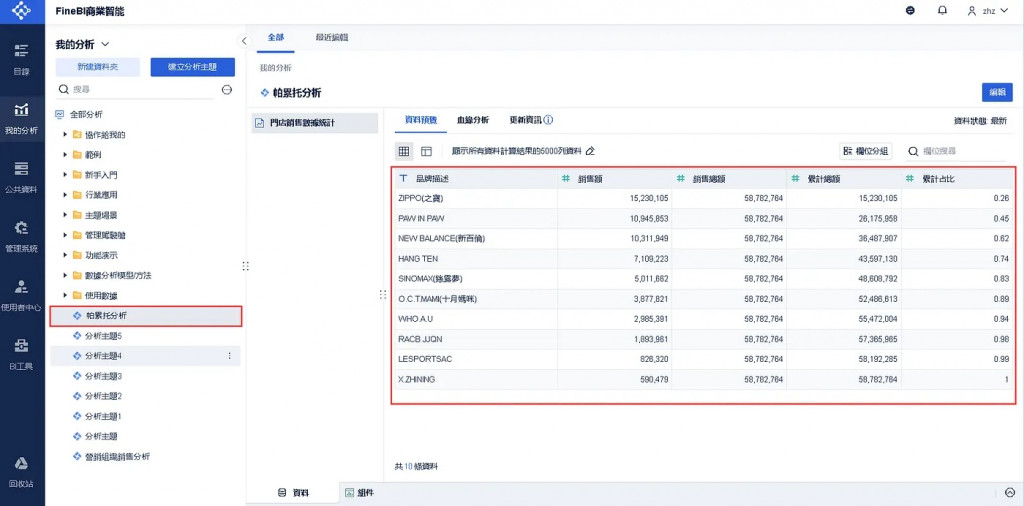
Task: Click the 銷售總額 column header
Action: (x=729, y=178)
